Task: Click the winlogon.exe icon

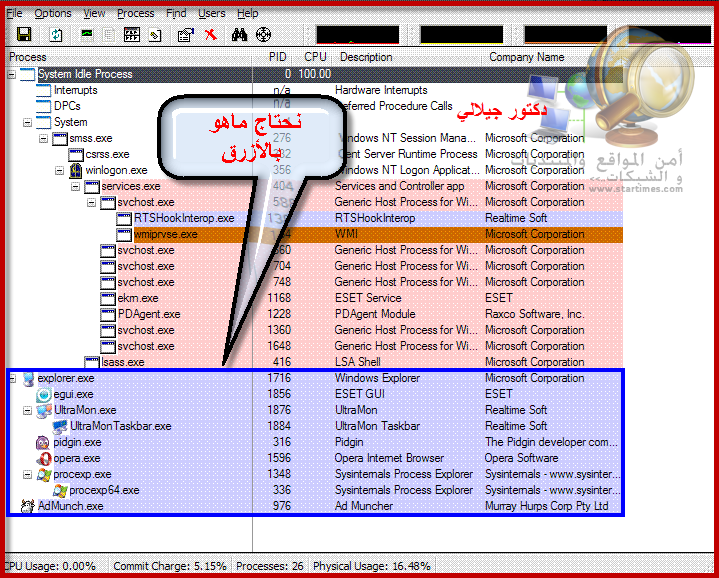Action: pos(75,171)
